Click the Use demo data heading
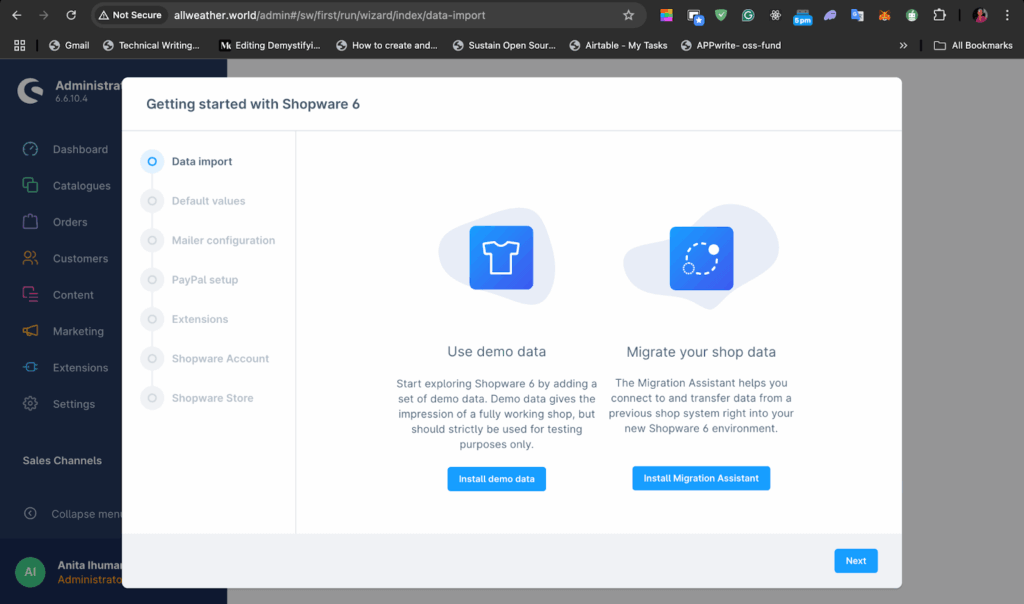Screen dimensions: 1024x604 (496, 351)
